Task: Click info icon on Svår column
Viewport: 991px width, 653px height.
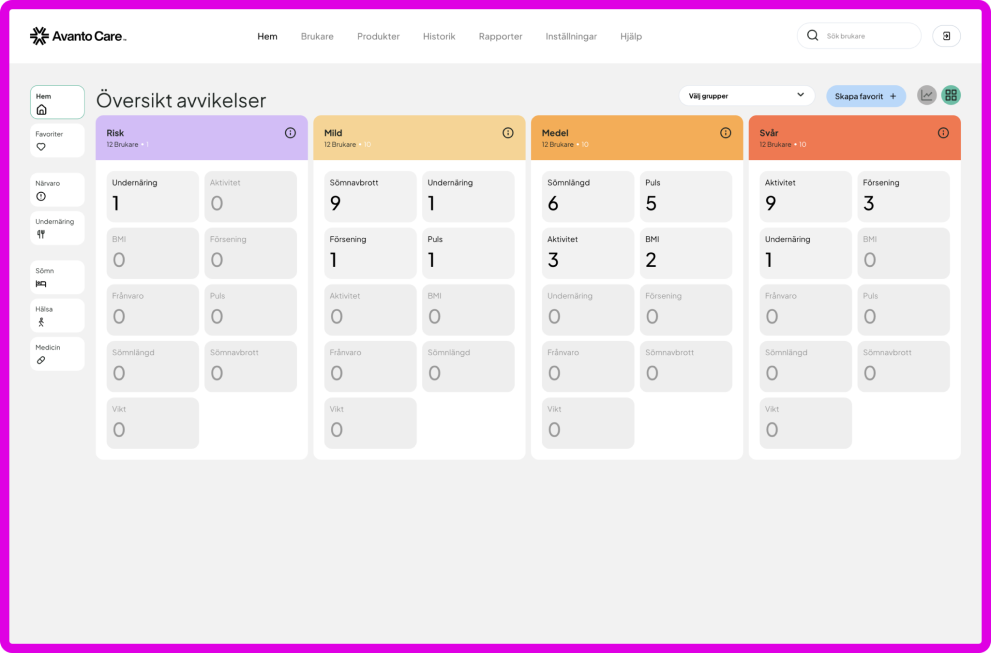Action: click(943, 133)
